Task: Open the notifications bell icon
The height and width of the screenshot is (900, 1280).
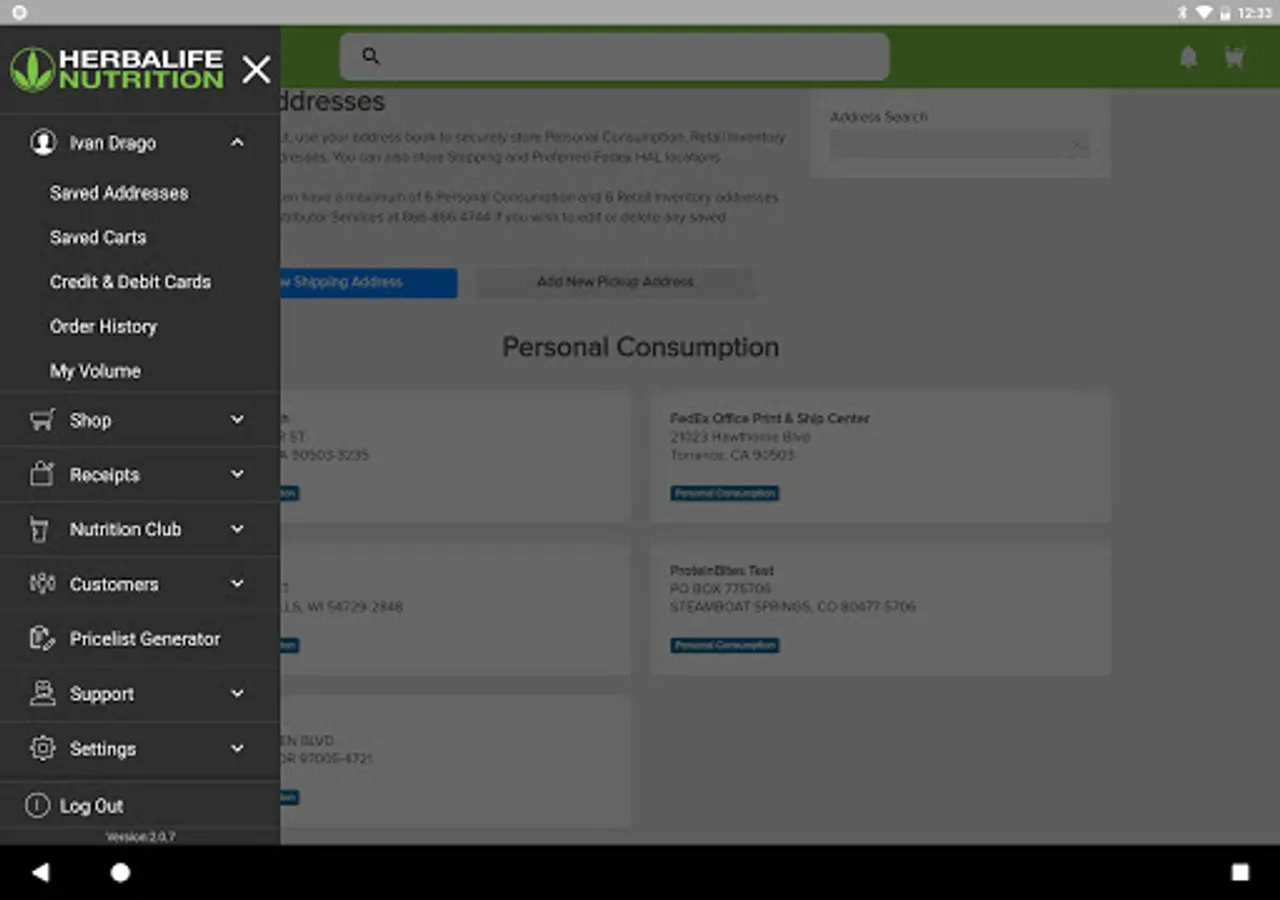Action: coord(1188,58)
